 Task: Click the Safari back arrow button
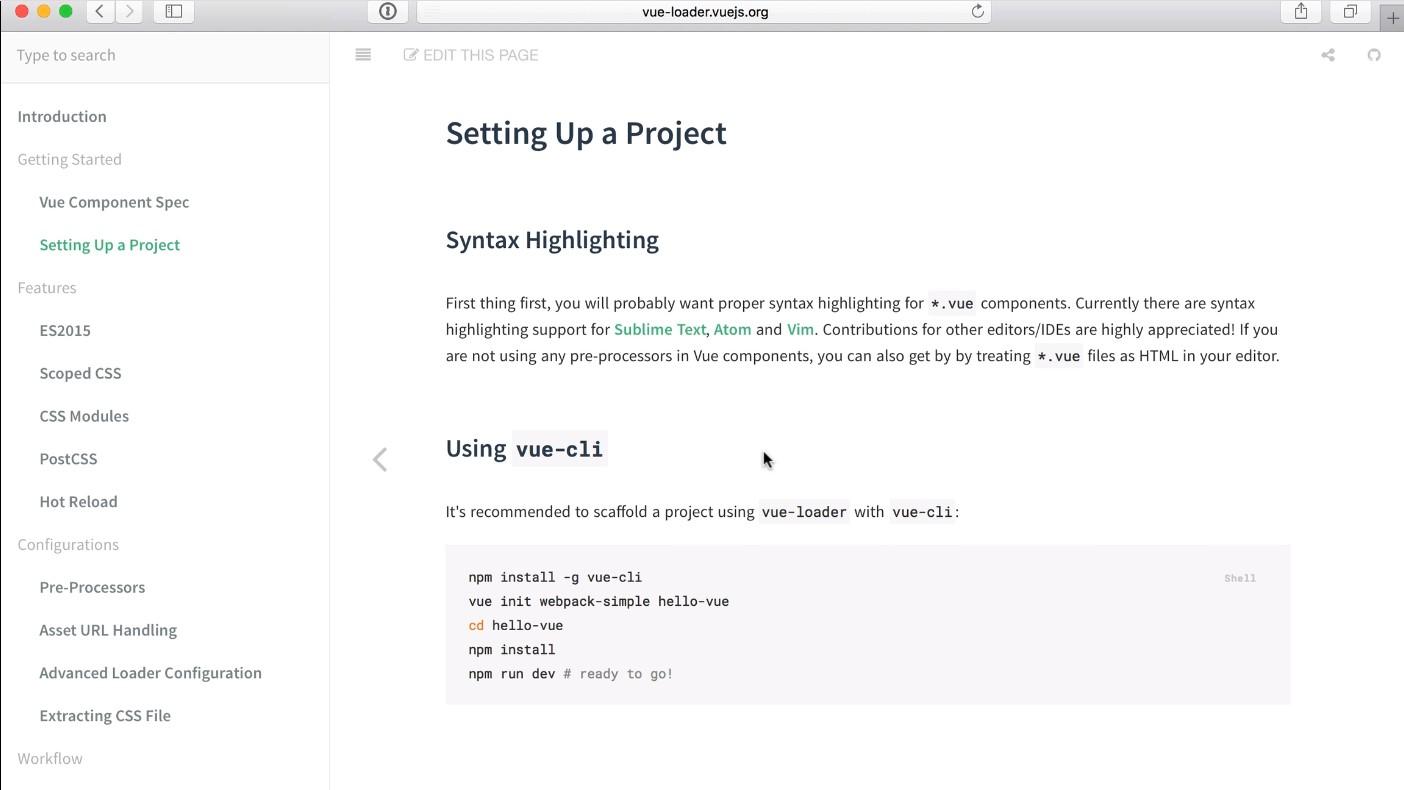tap(100, 12)
